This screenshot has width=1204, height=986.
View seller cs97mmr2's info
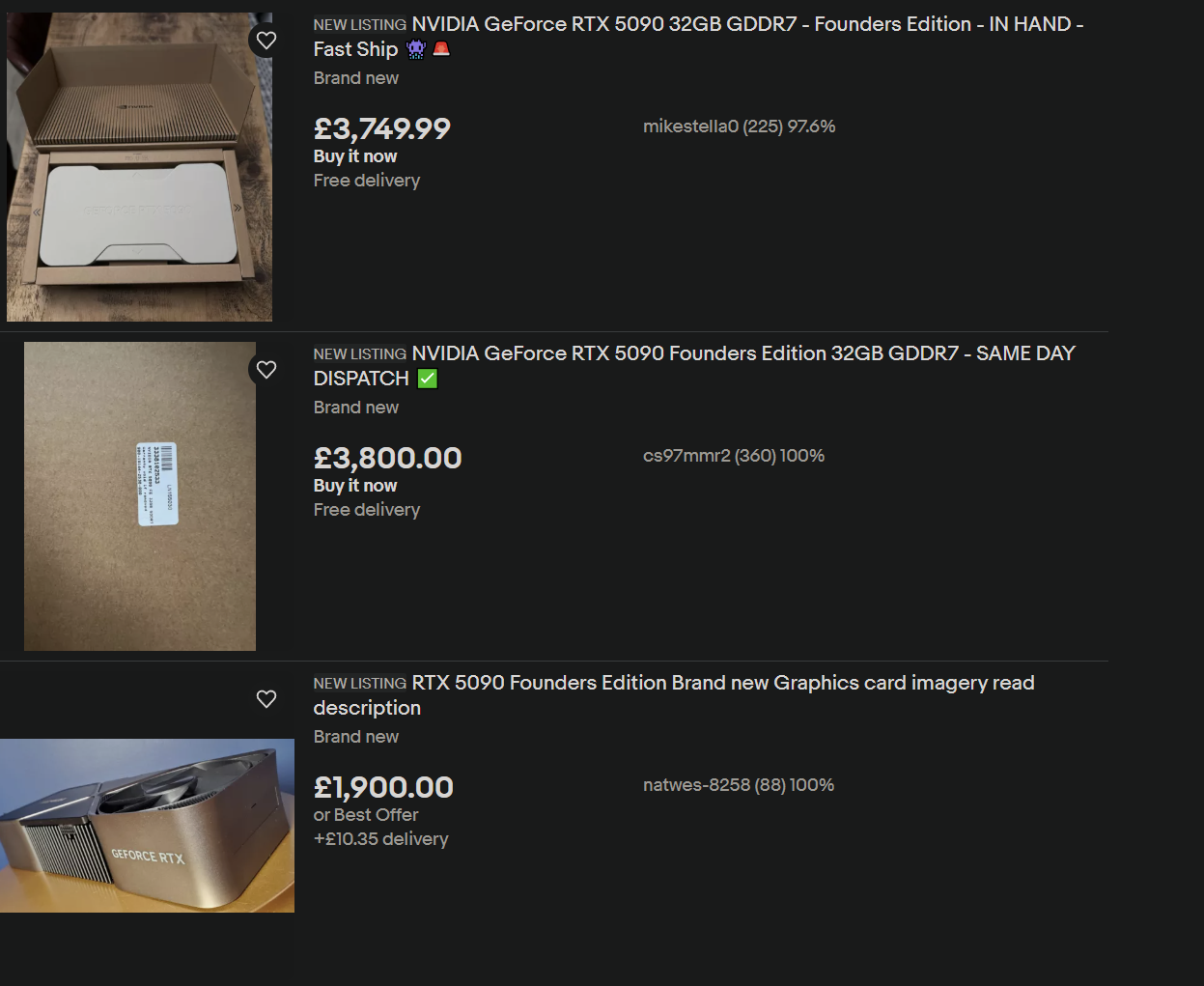[733, 456]
